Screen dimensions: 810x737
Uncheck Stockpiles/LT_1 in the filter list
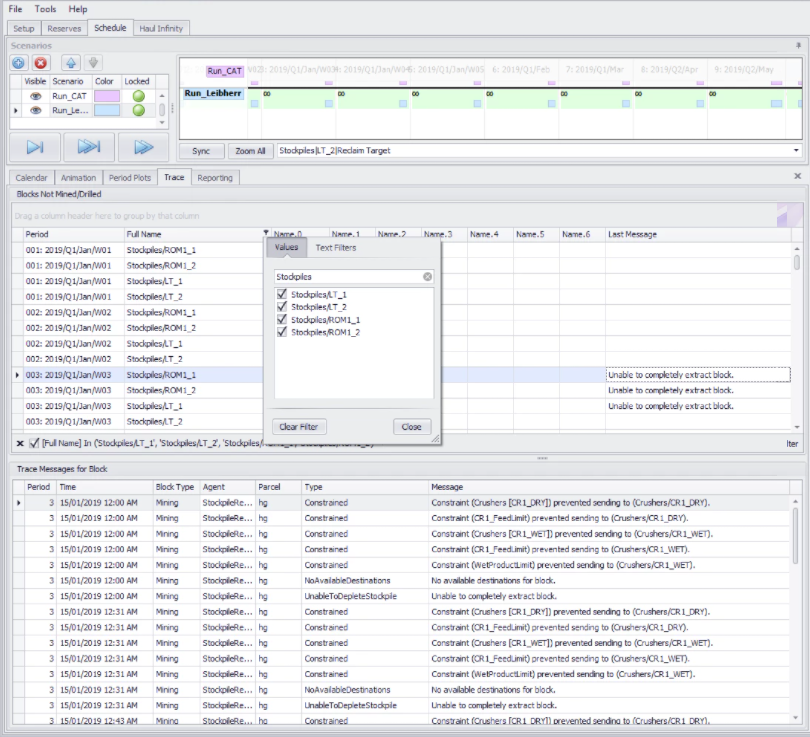point(282,295)
